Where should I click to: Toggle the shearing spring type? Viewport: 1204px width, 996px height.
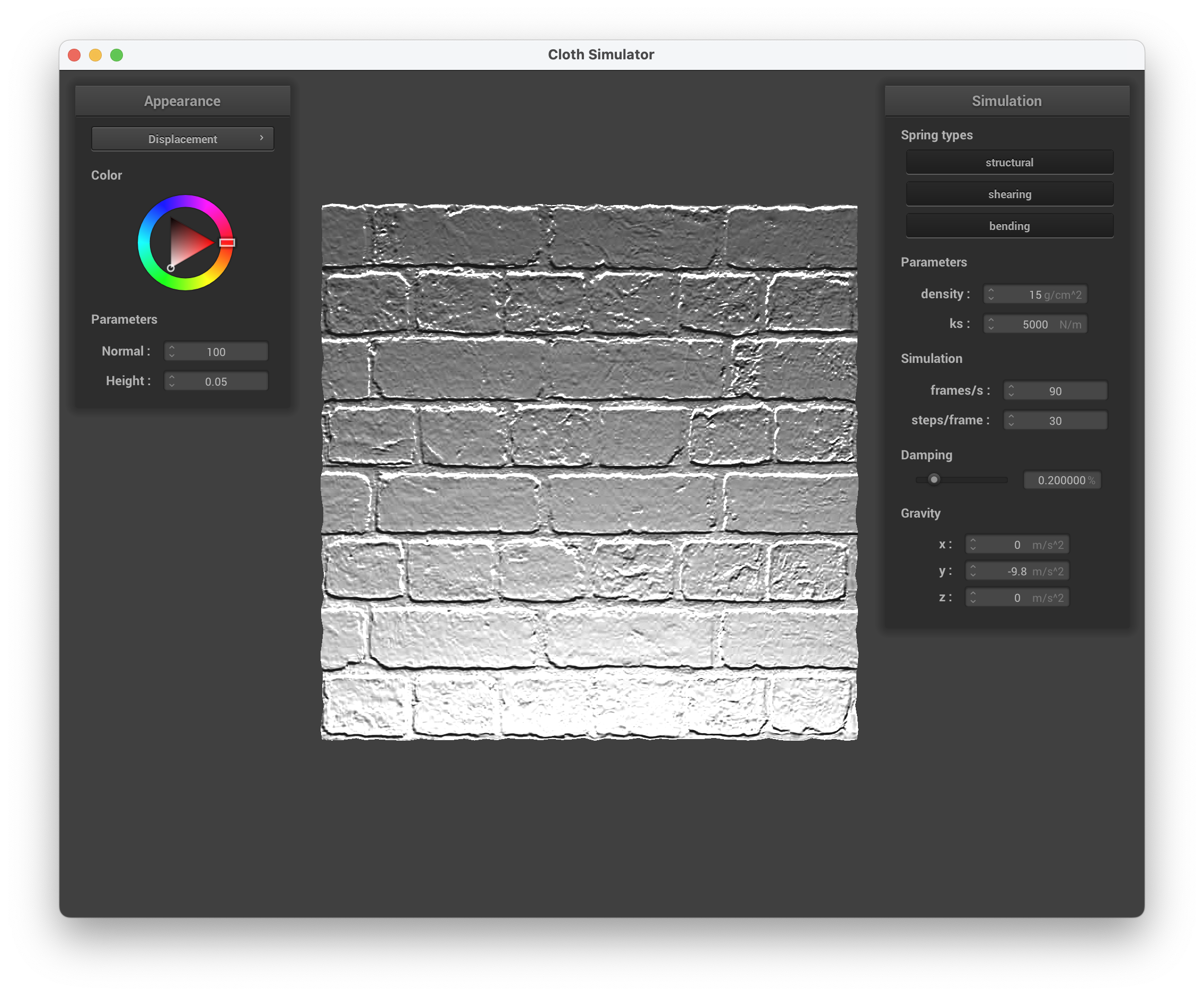[1009, 194]
